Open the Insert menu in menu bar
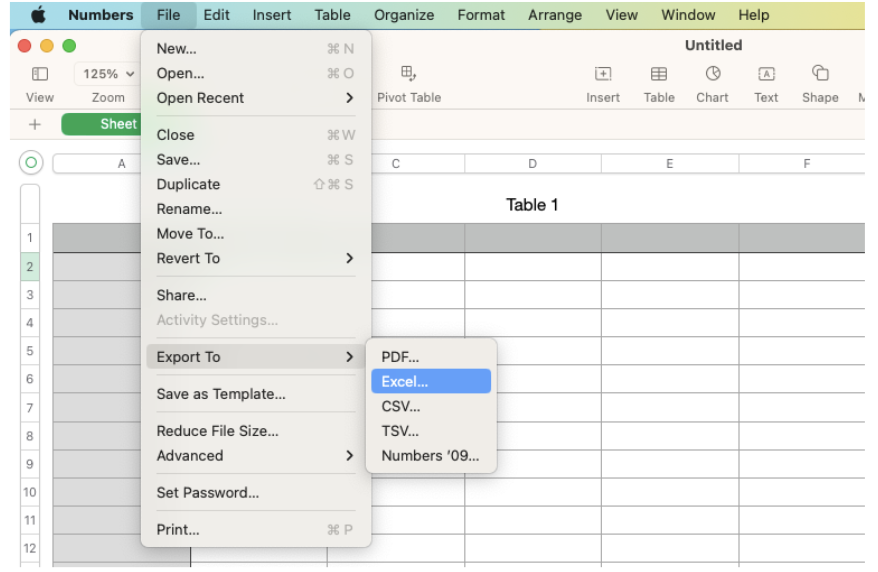This screenshot has height=572, width=878. [x=272, y=15]
